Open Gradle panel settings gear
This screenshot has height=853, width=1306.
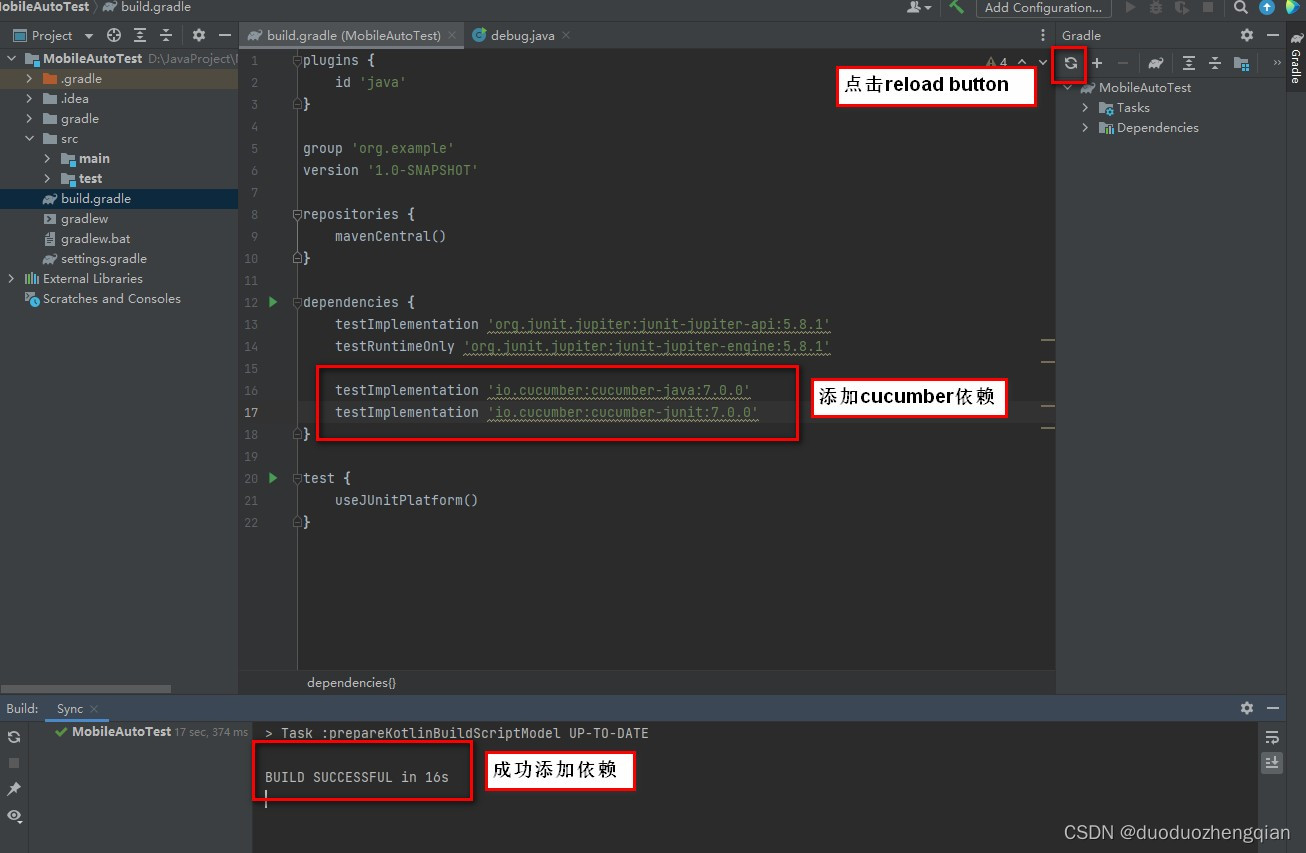[1247, 34]
